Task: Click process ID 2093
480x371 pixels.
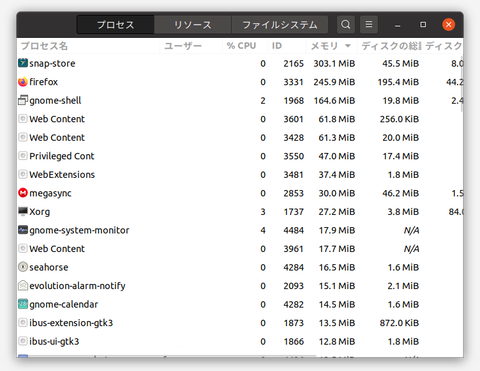Action: point(294,286)
